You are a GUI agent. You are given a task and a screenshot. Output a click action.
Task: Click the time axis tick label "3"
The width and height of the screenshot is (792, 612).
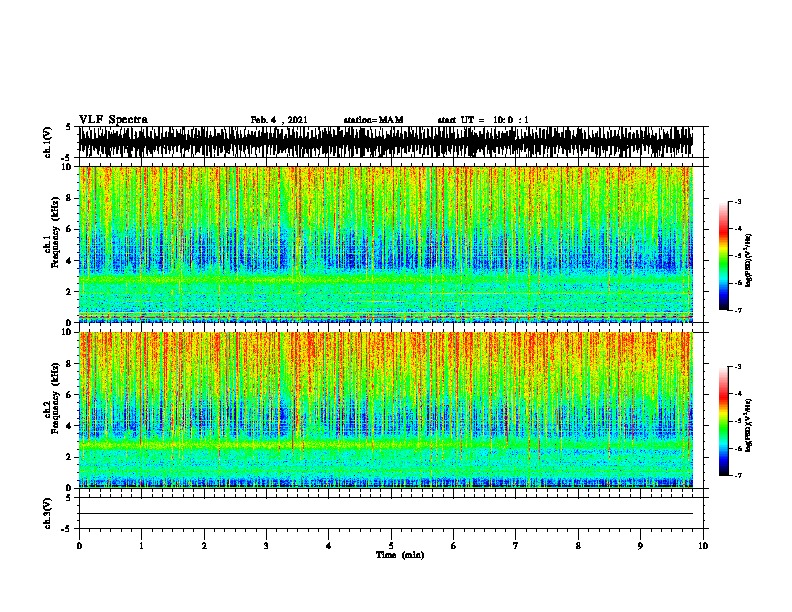click(266, 545)
